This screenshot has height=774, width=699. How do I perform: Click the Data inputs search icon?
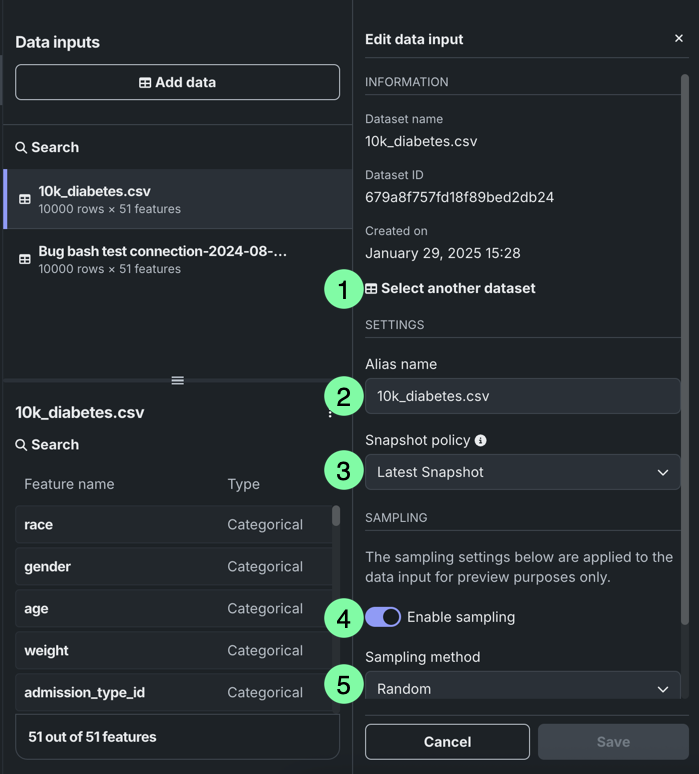coord(21,148)
